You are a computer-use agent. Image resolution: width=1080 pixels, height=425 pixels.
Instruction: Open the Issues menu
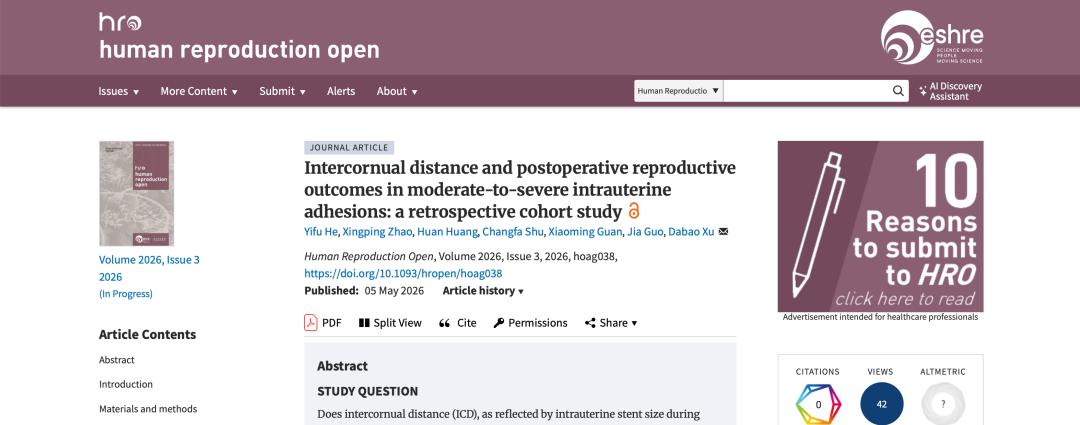coord(118,91)
